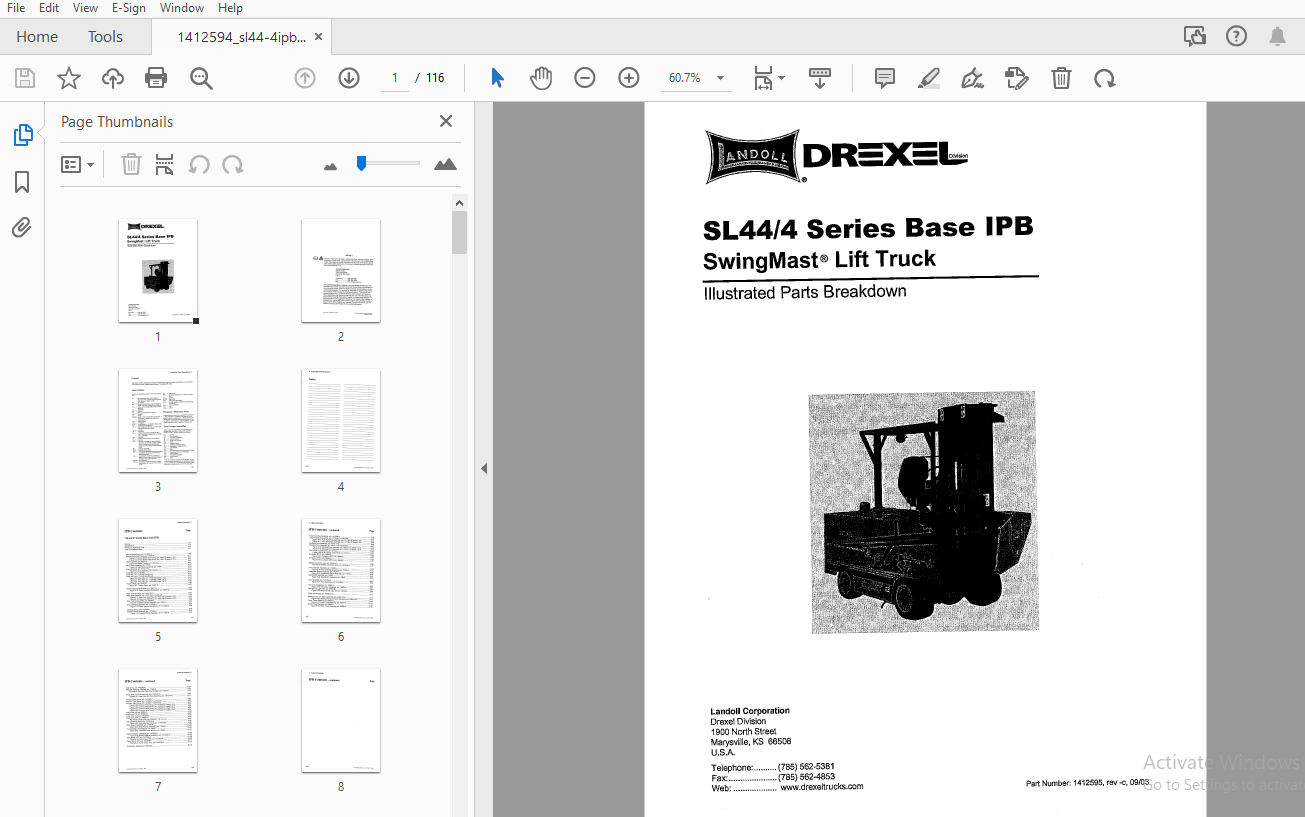Reduce thumbnail size with the small mountain icon
1305x817 pixels.
click(331, 166)
